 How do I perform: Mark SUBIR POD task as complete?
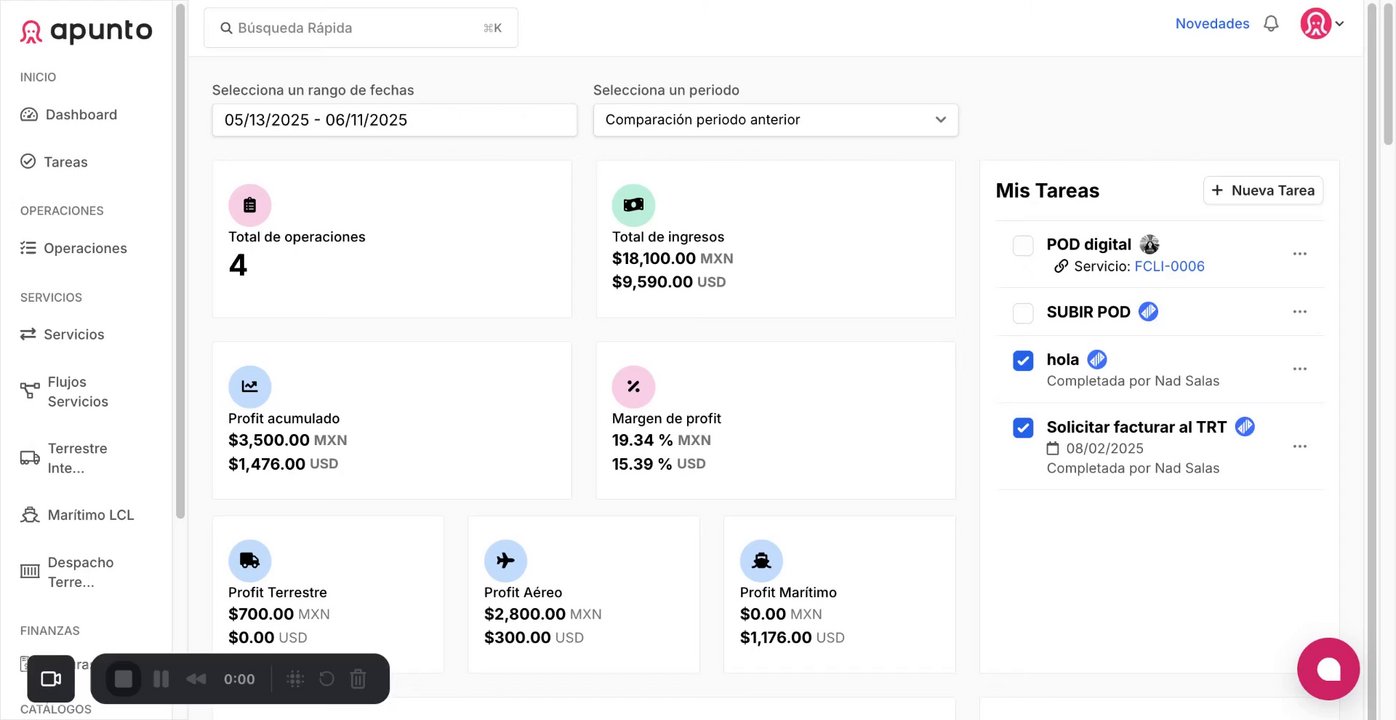point(1023,313)
